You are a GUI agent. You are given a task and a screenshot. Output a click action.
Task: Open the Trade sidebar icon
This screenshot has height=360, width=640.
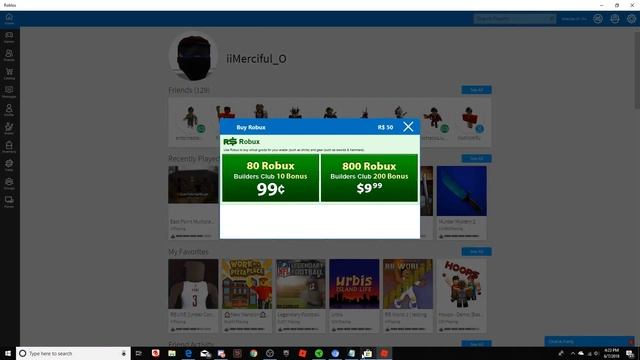point(9,165)
